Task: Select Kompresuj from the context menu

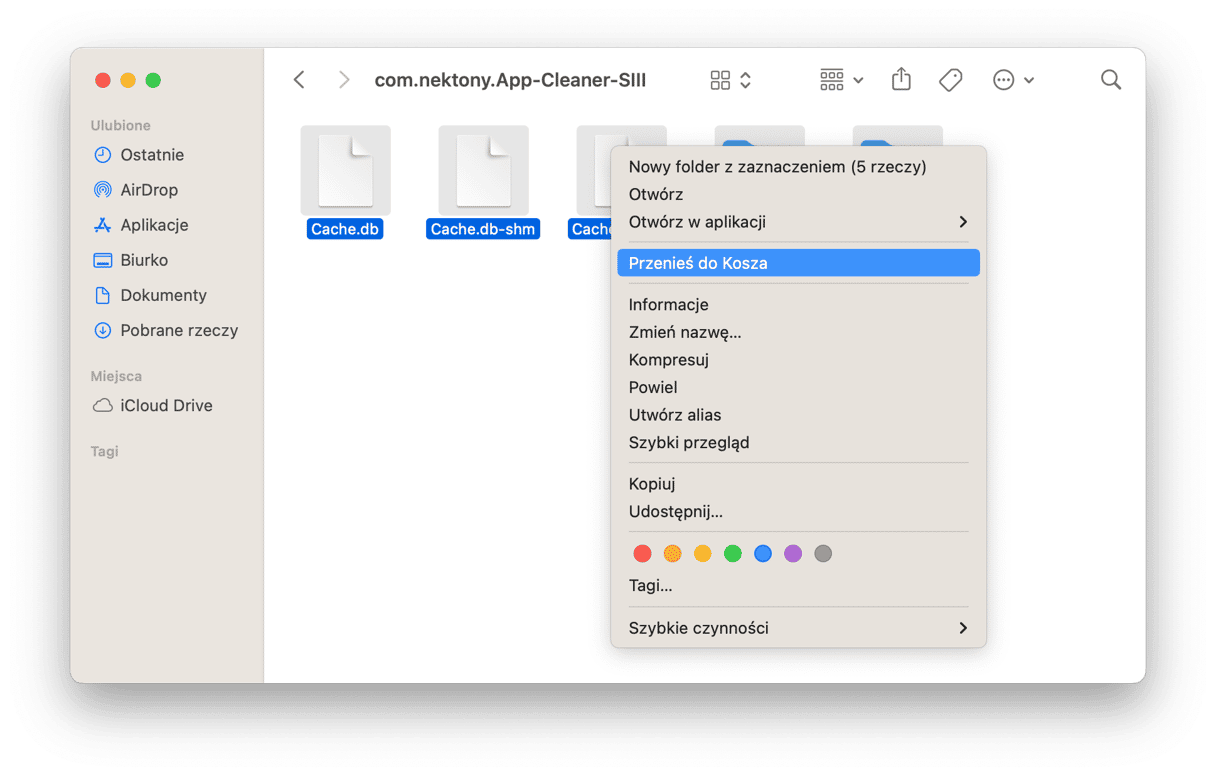Action: 668,360
